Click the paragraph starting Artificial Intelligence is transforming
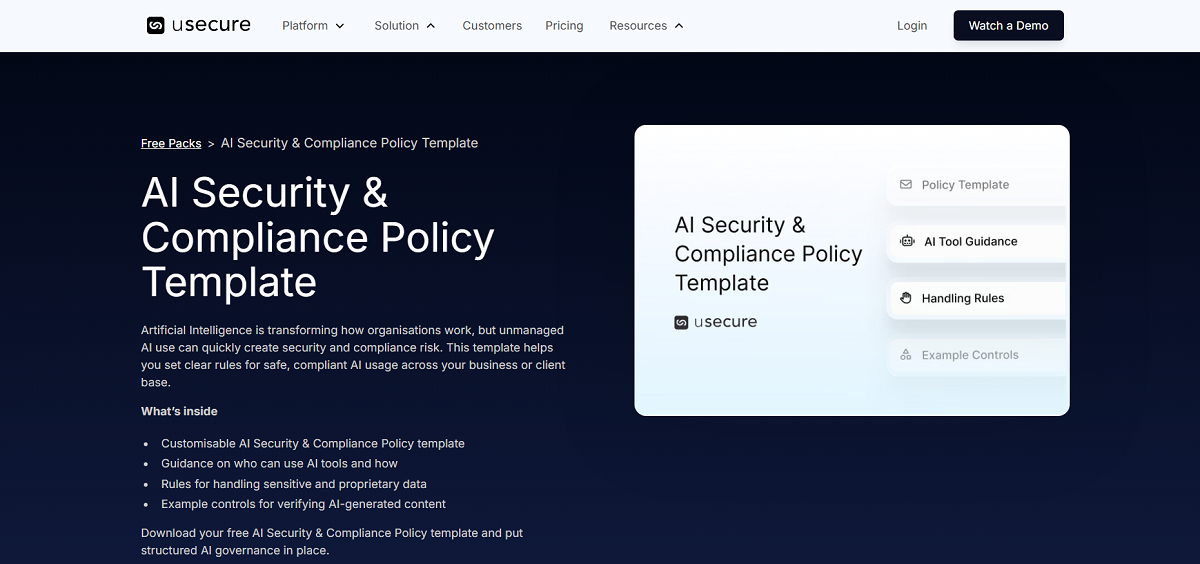 [353, 356]
